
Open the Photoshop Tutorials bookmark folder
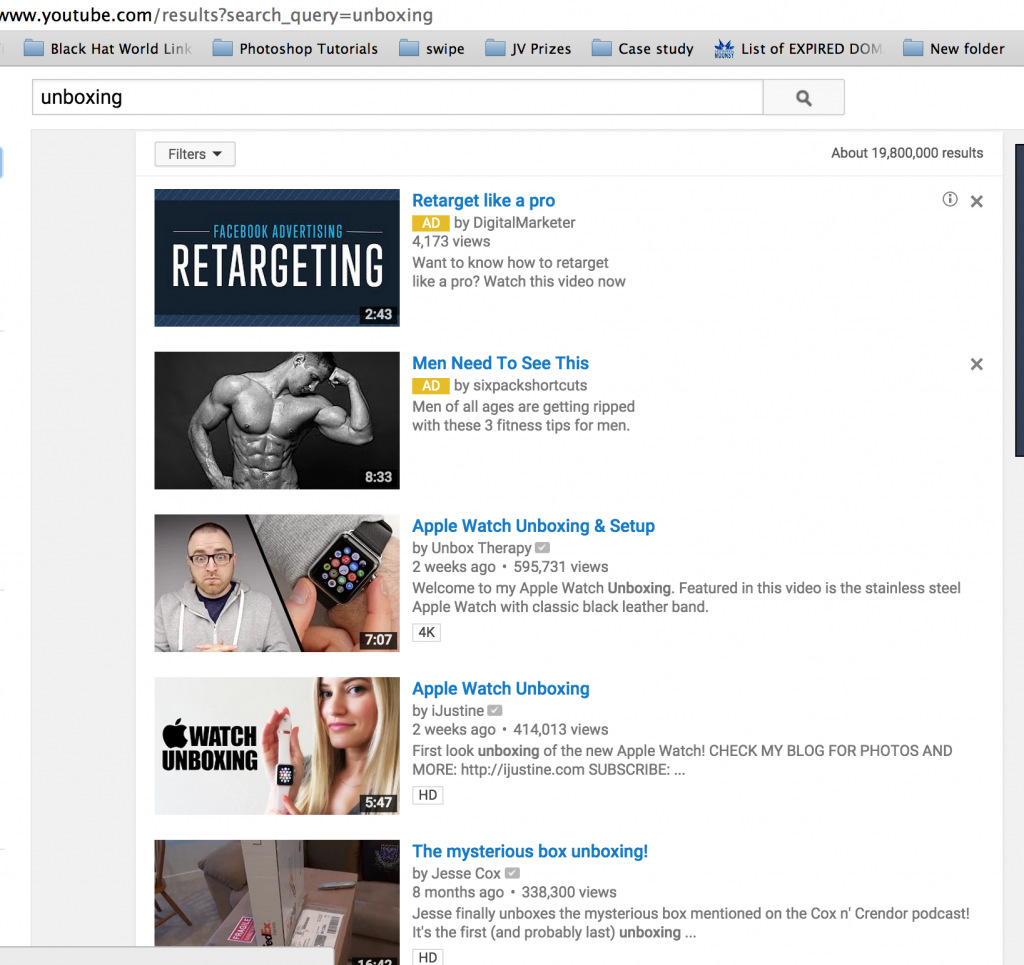point(295,48)
